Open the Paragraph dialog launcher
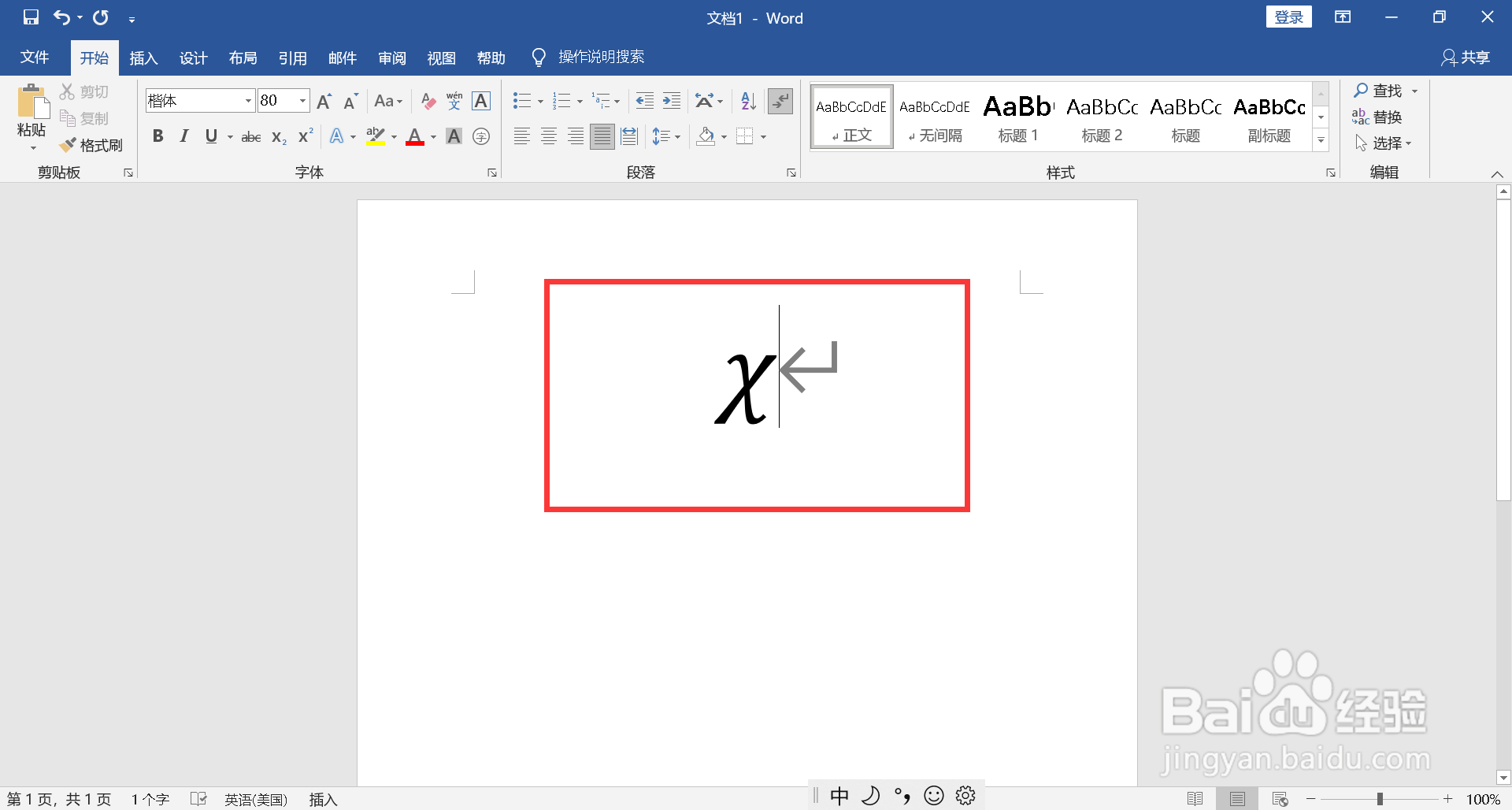Viewport: 1512px width, 810px height. pos(791,173)
